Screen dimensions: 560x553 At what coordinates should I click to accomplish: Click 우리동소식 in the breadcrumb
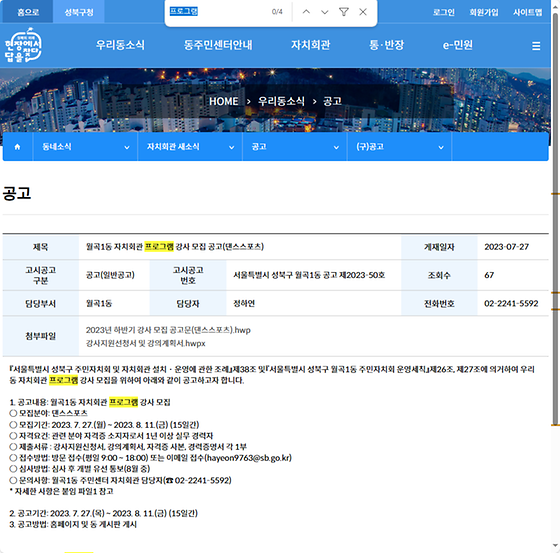[x=281, y=101]
